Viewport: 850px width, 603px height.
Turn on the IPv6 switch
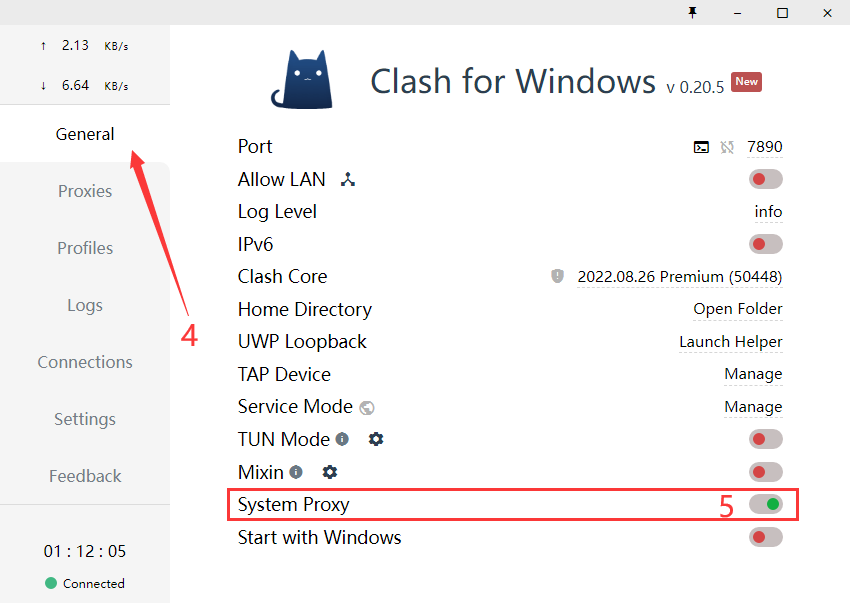click(x=765, y=244)
